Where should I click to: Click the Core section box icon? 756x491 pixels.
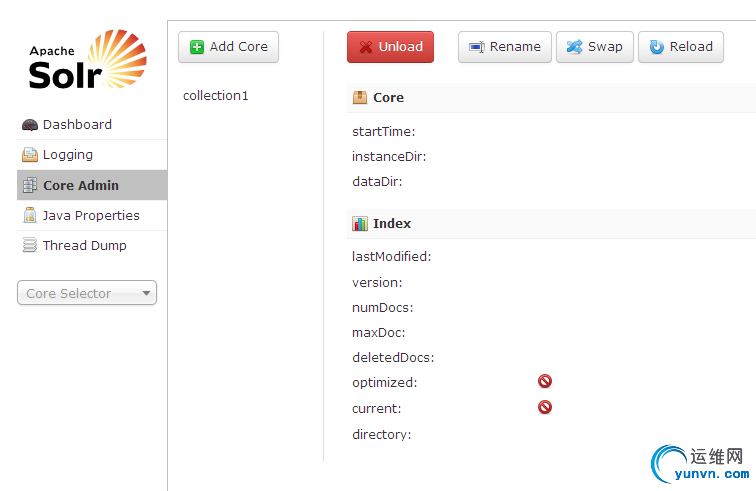pos(360,97)
